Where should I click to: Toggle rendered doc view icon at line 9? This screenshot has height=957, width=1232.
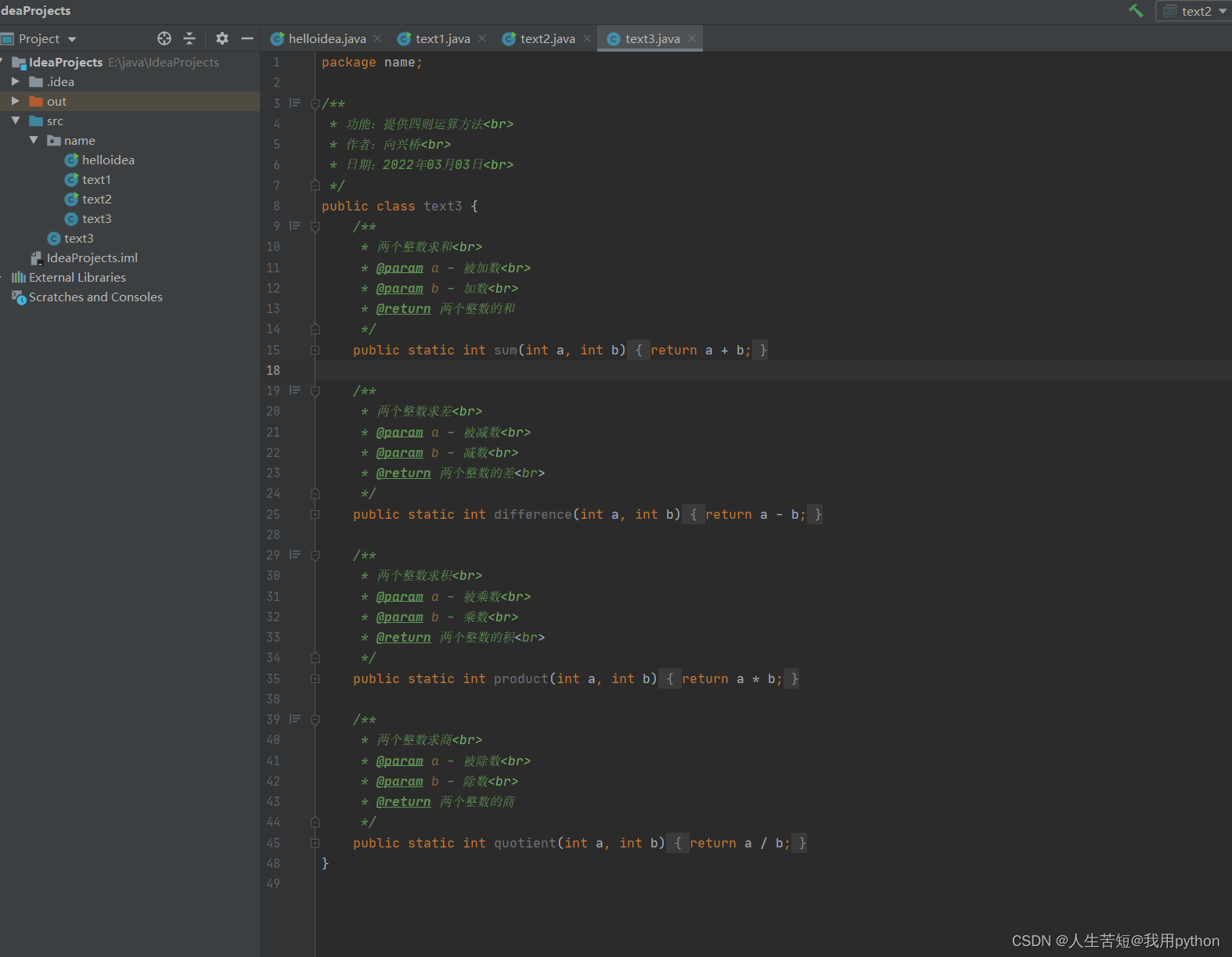[x=295, y=226]
